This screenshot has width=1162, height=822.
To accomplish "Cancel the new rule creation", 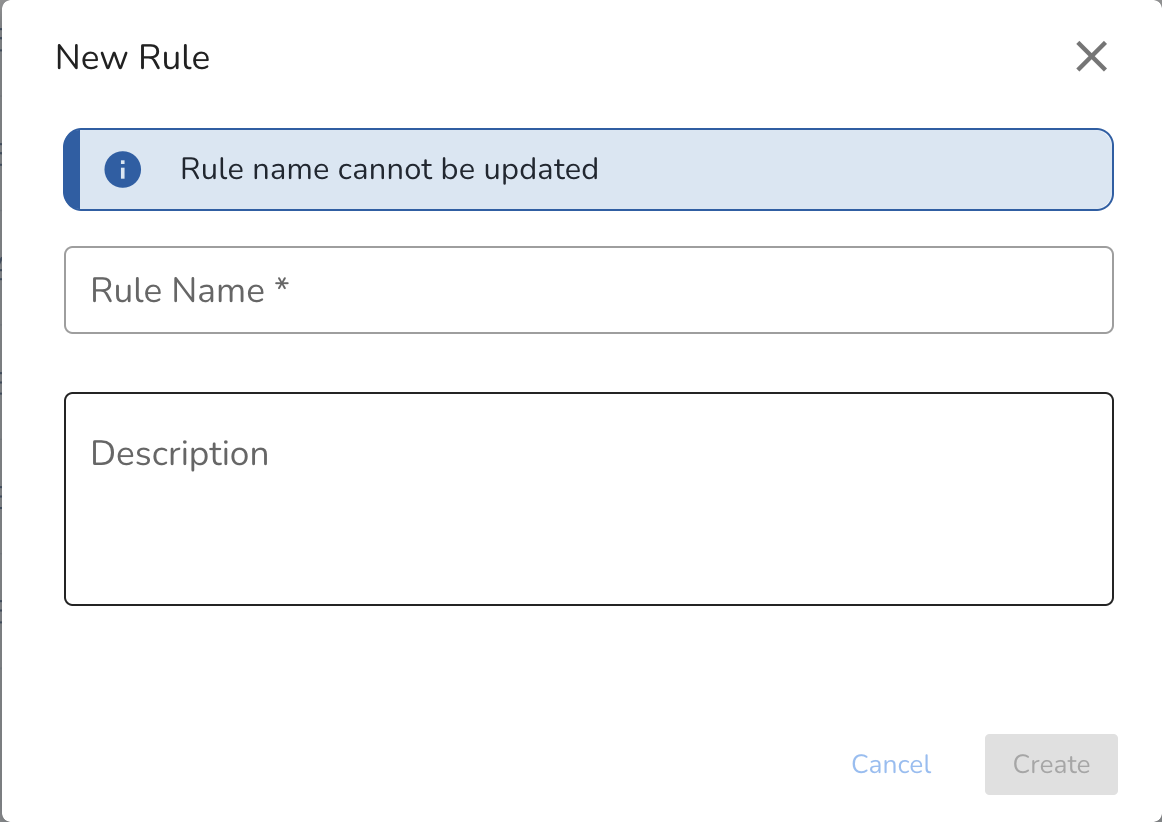I will tap(891, 764).
